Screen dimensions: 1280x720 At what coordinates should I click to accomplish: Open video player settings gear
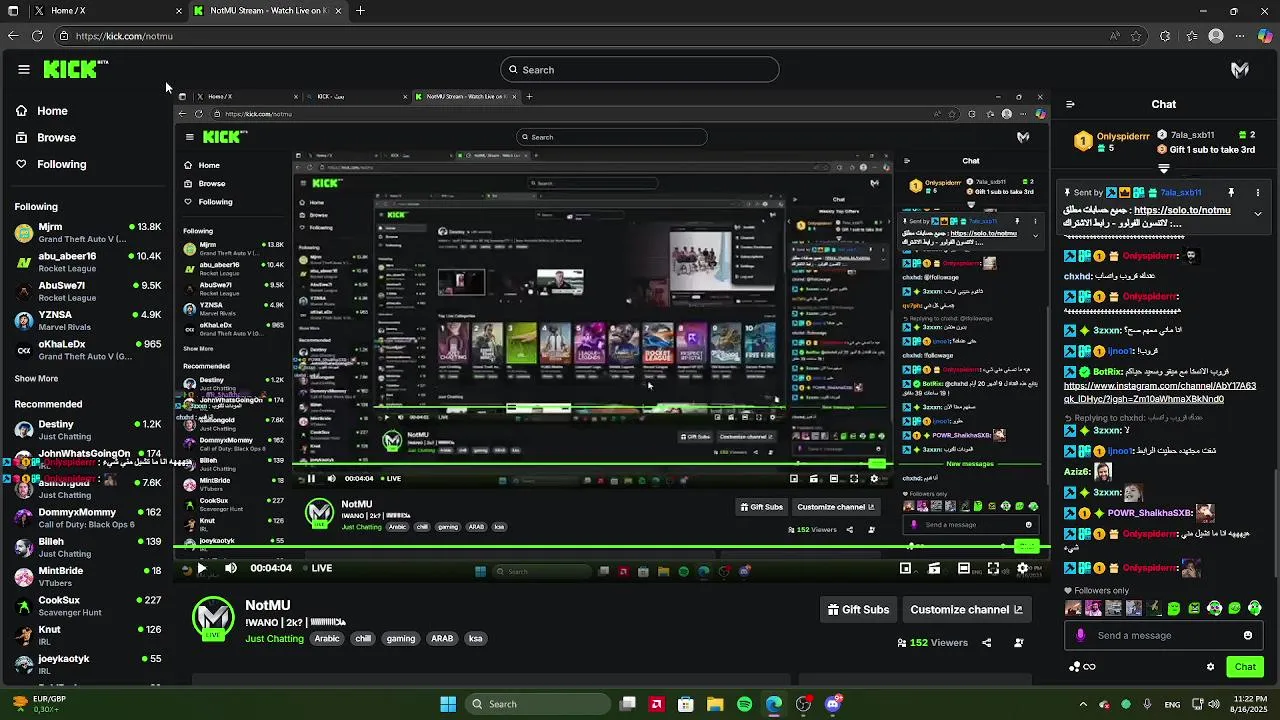coord(1022,568)
